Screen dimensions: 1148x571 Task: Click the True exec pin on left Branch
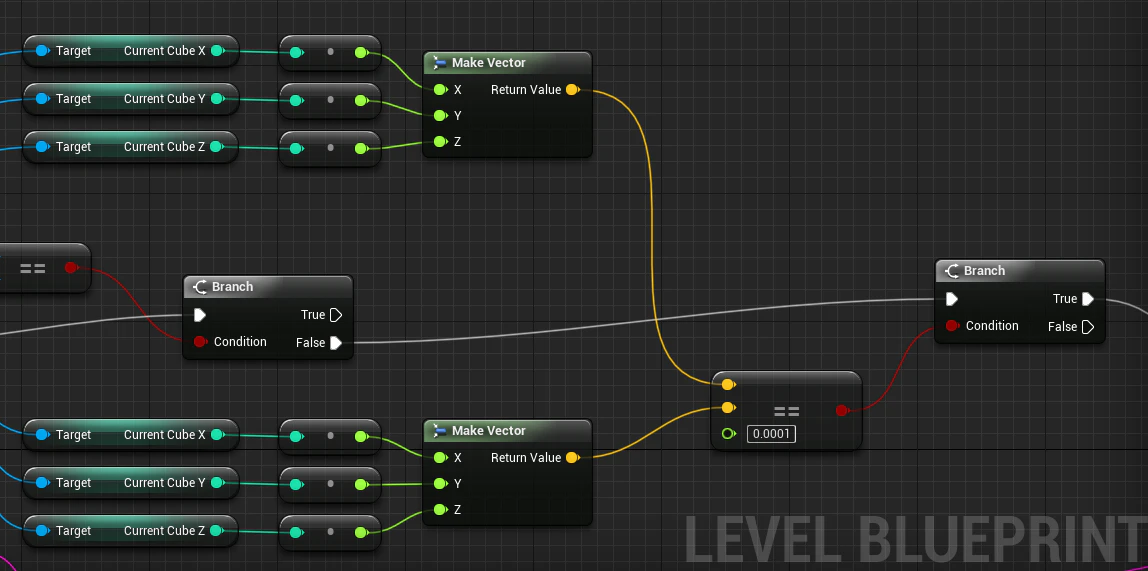(336, 316)
